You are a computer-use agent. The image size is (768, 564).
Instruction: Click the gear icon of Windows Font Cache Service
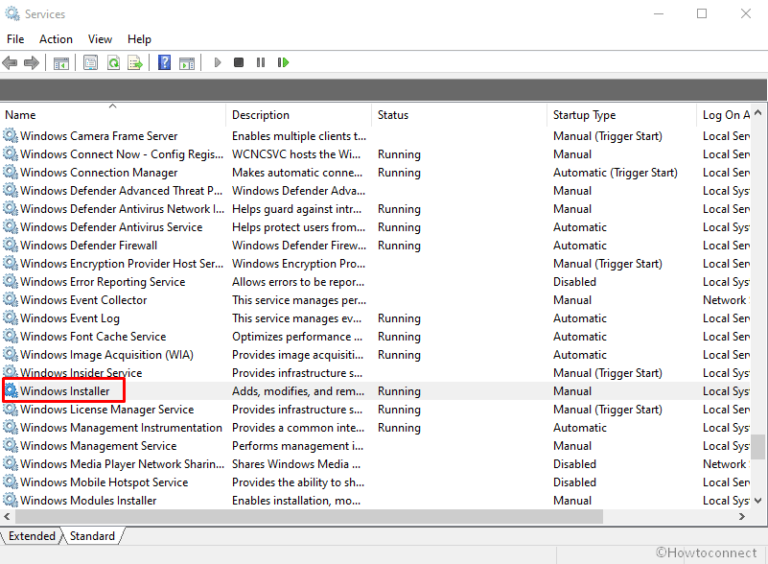(x=11, y=336)
